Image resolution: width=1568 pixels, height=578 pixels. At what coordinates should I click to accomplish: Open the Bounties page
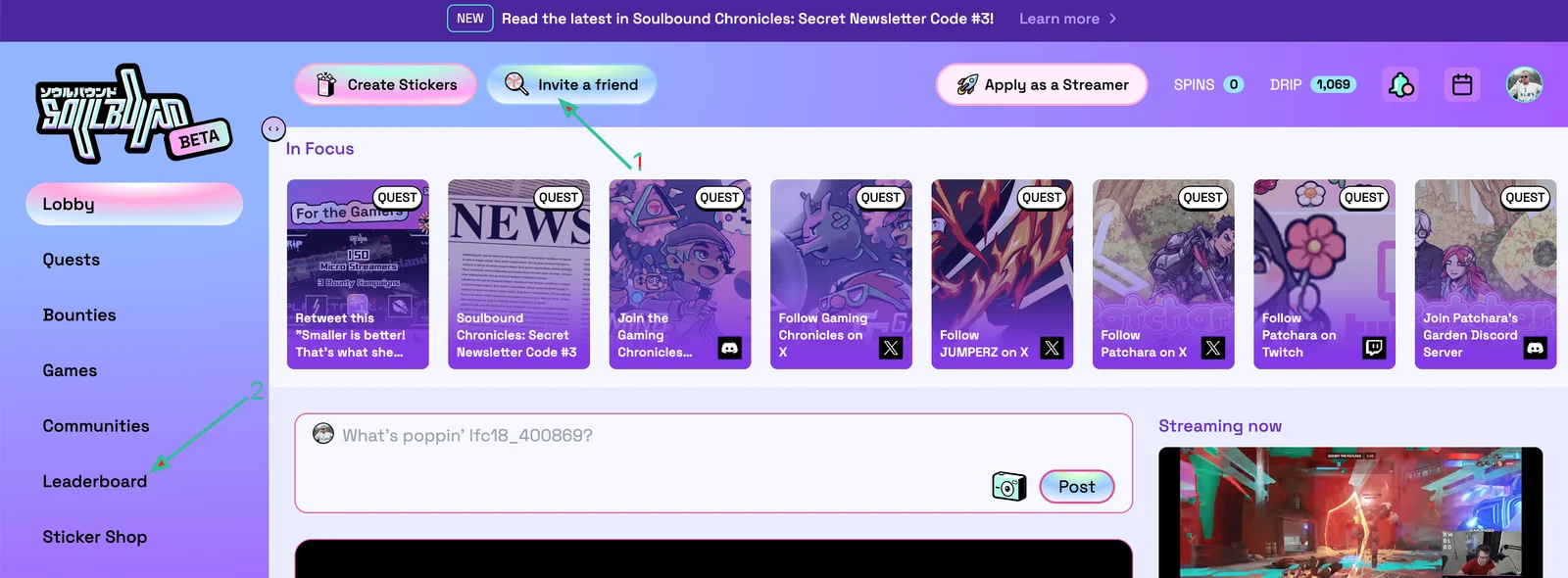[79, 315]
